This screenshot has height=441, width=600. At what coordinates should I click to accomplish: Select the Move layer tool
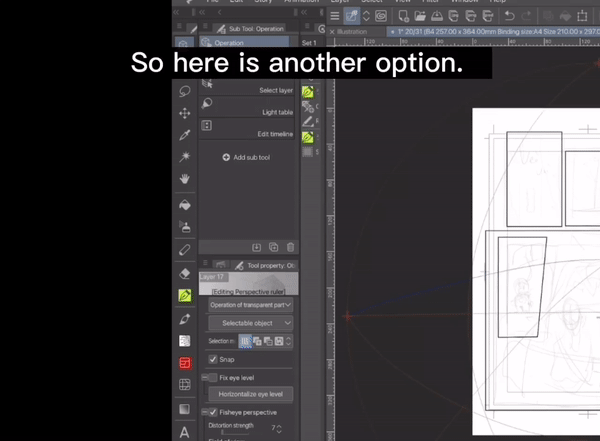(x=184, y=113)
